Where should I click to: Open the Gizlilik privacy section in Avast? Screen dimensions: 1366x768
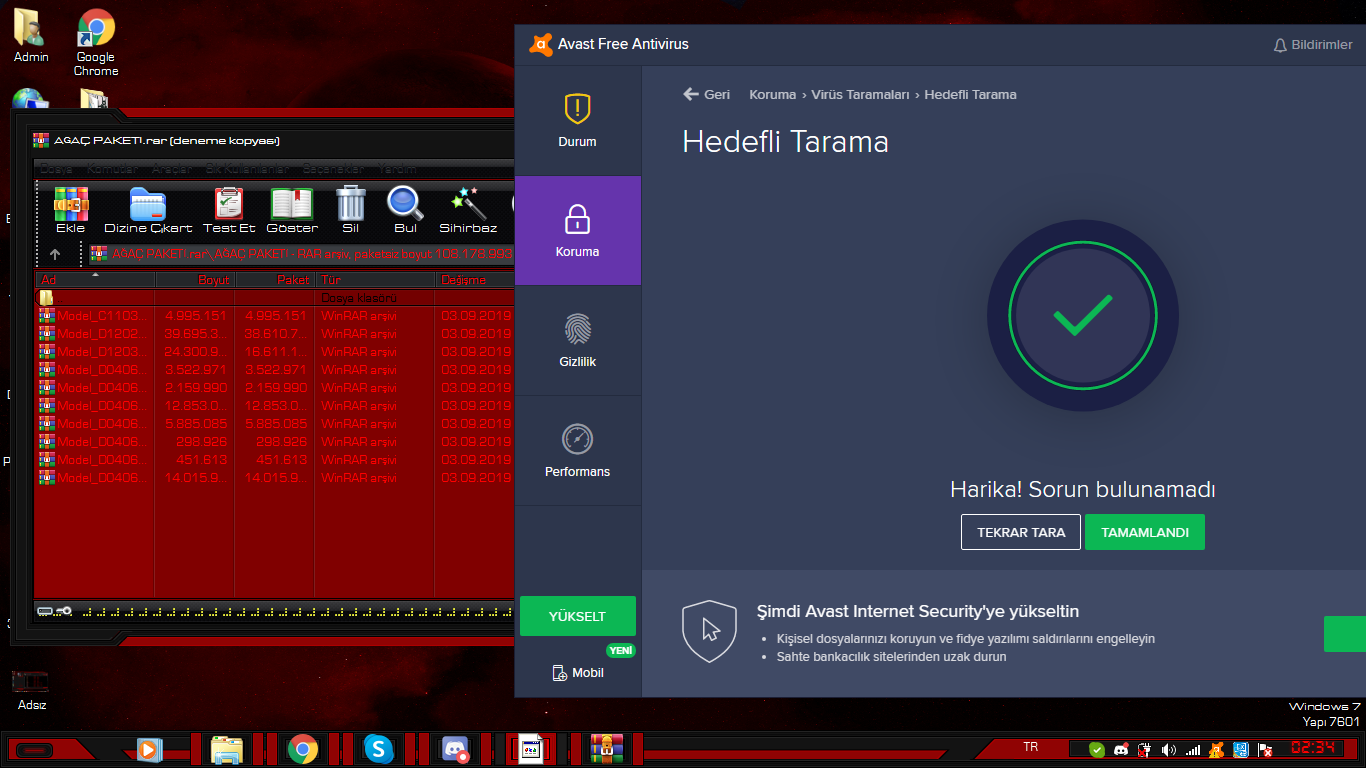(577, 341)
